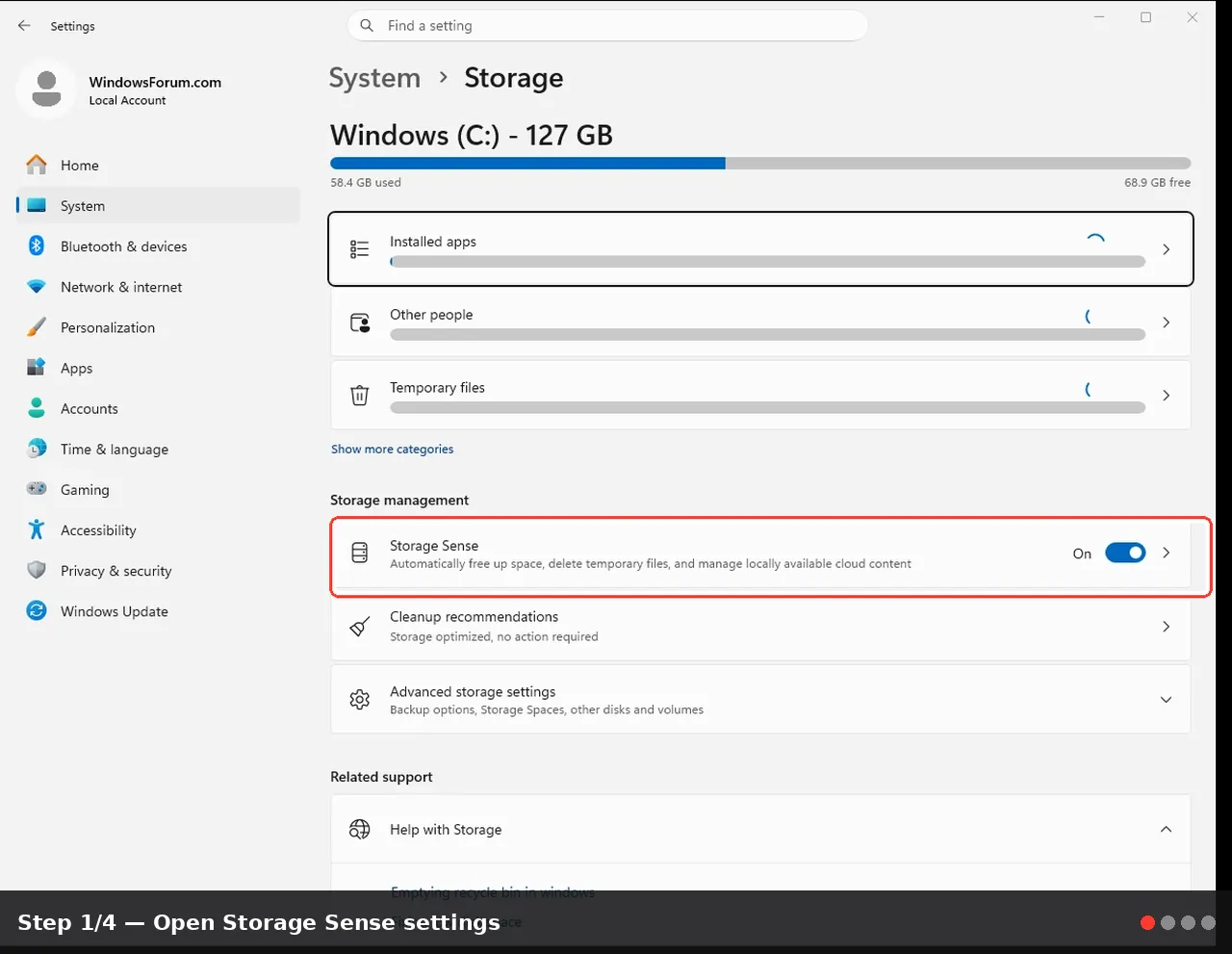Image resolution: width=1232 pixels, height=954 pixels.
Task: Click the Advanced storage settings gear icon
Action: 360,700
